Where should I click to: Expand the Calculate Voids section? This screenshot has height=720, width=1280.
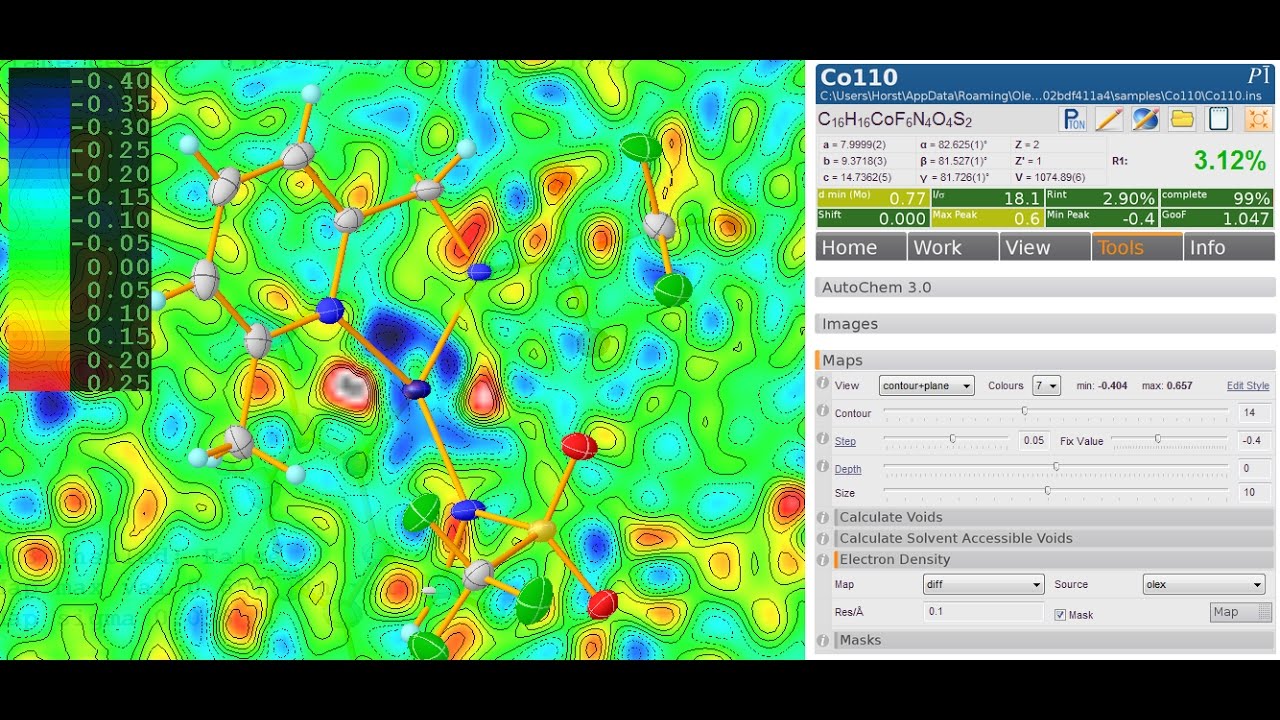click(1055, 517)
